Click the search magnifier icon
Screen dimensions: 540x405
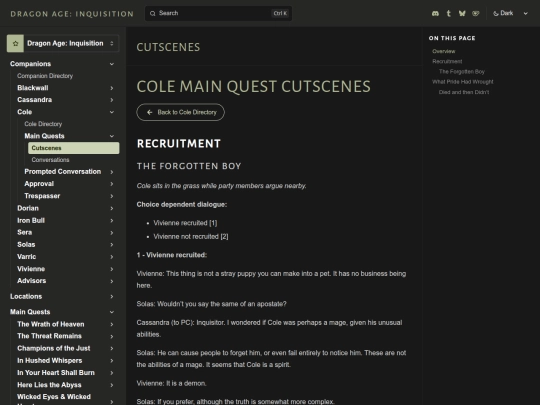coord(153,13)
